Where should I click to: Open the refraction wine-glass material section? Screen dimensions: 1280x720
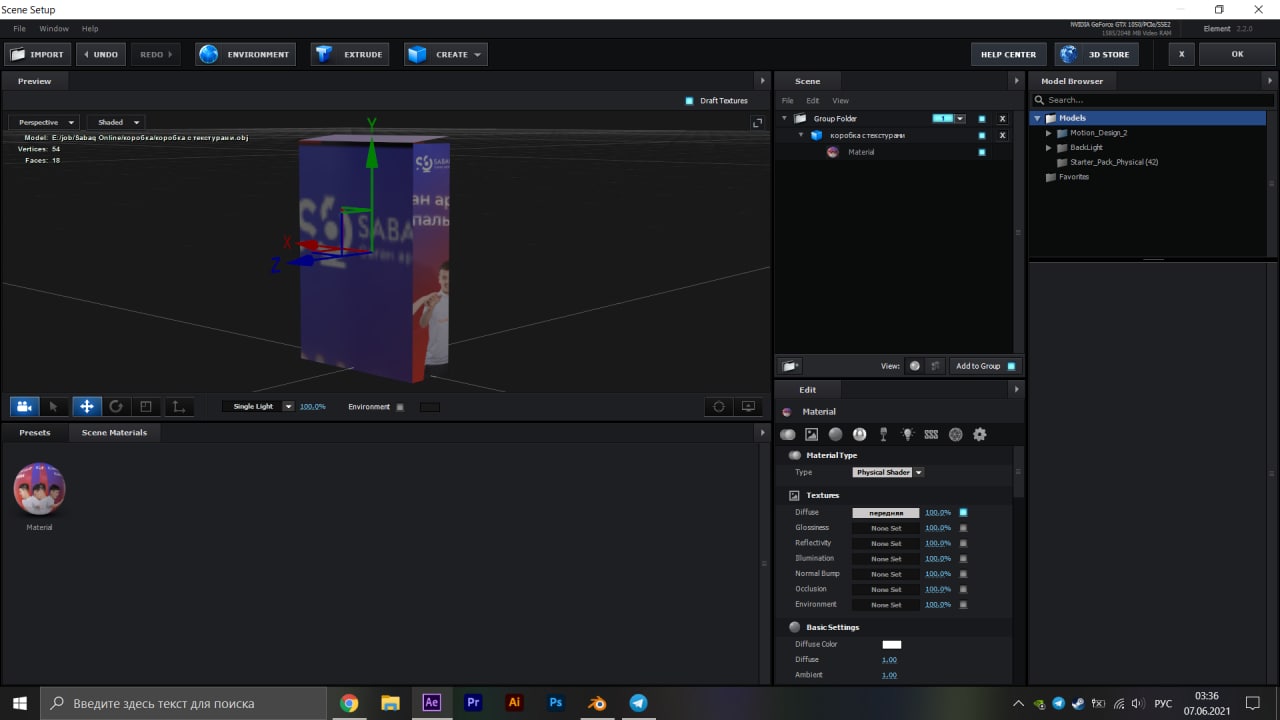tap(883, 434)
